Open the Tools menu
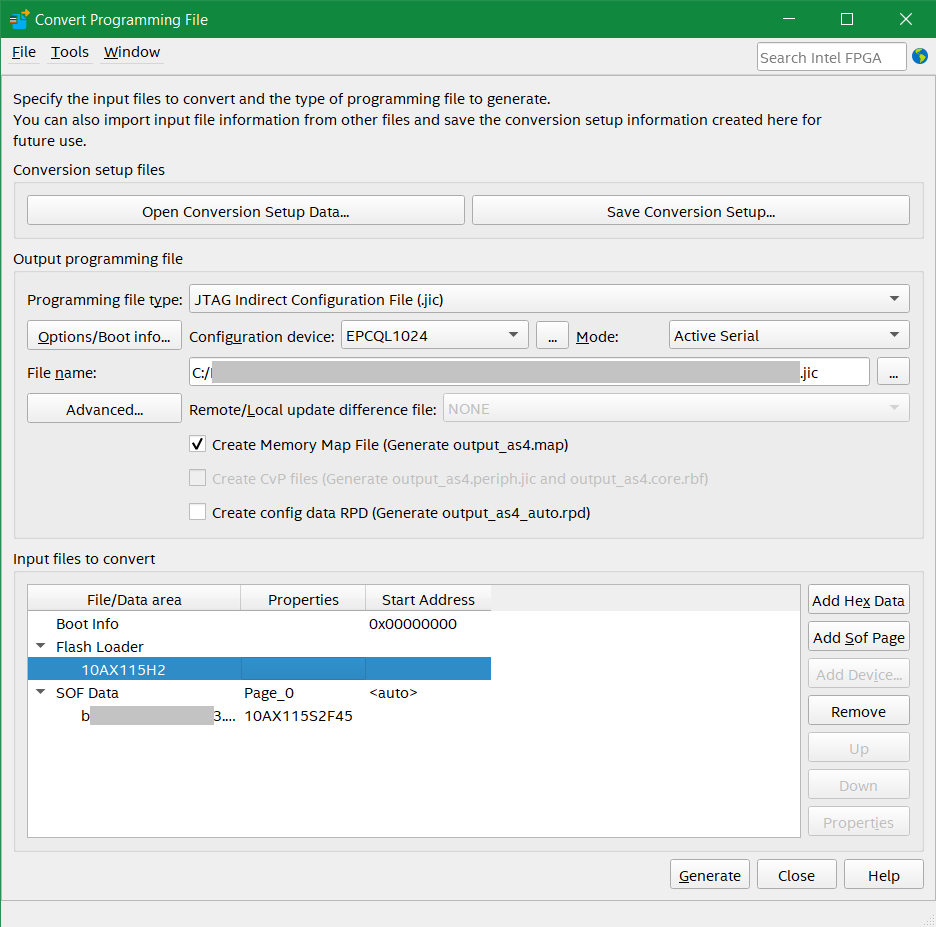 pos(70,52)
